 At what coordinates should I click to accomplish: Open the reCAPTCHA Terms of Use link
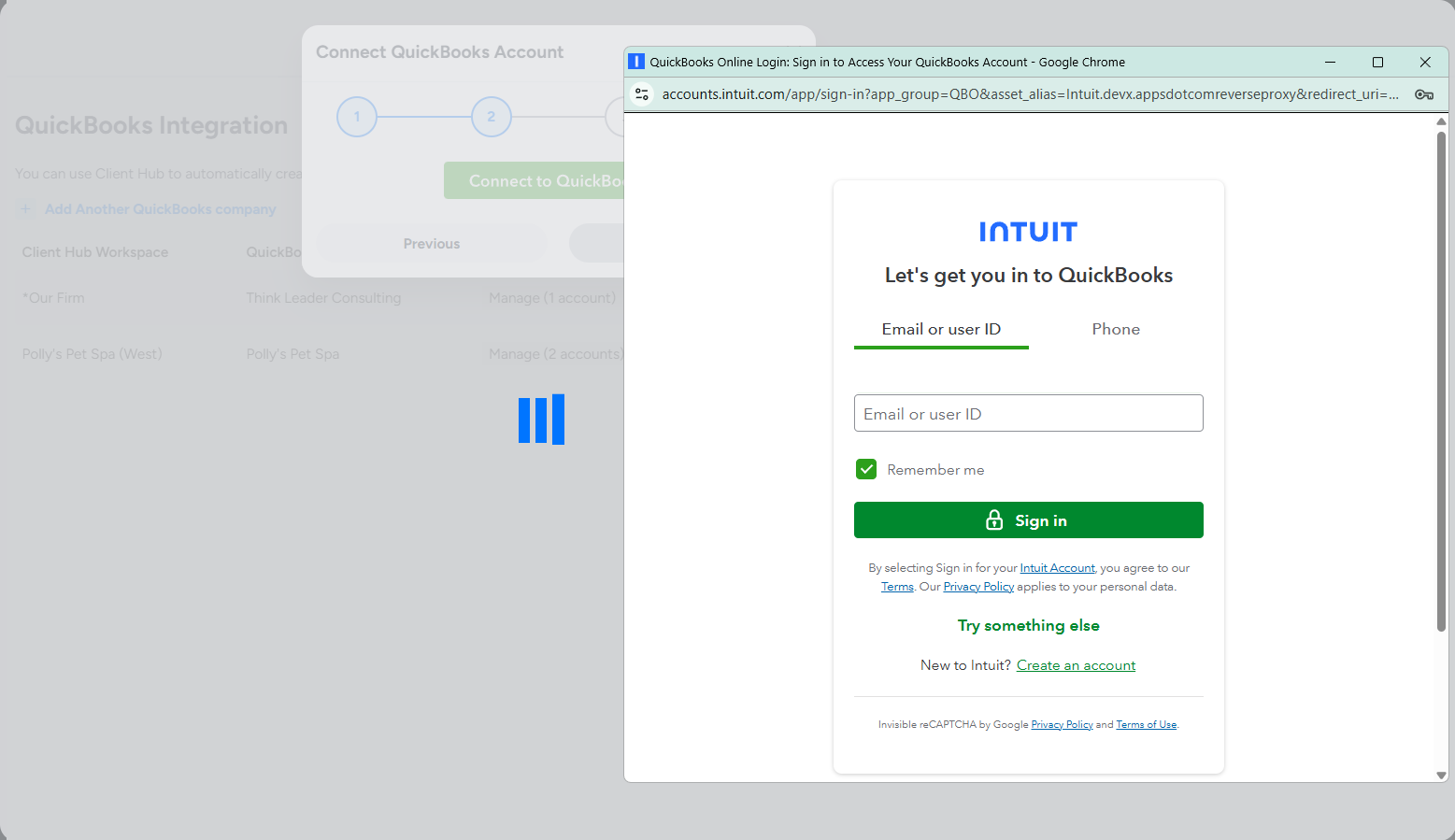point(1146,725)
